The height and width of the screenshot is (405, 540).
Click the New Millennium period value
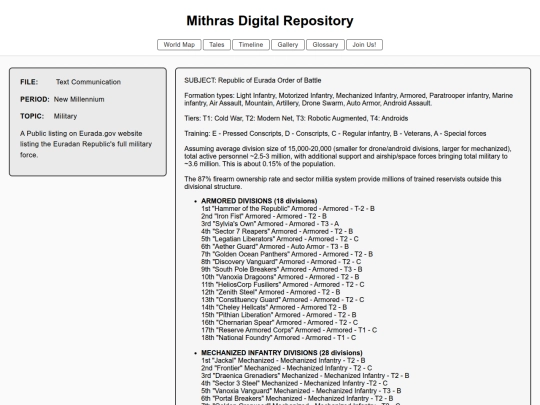tap(79, 99)
